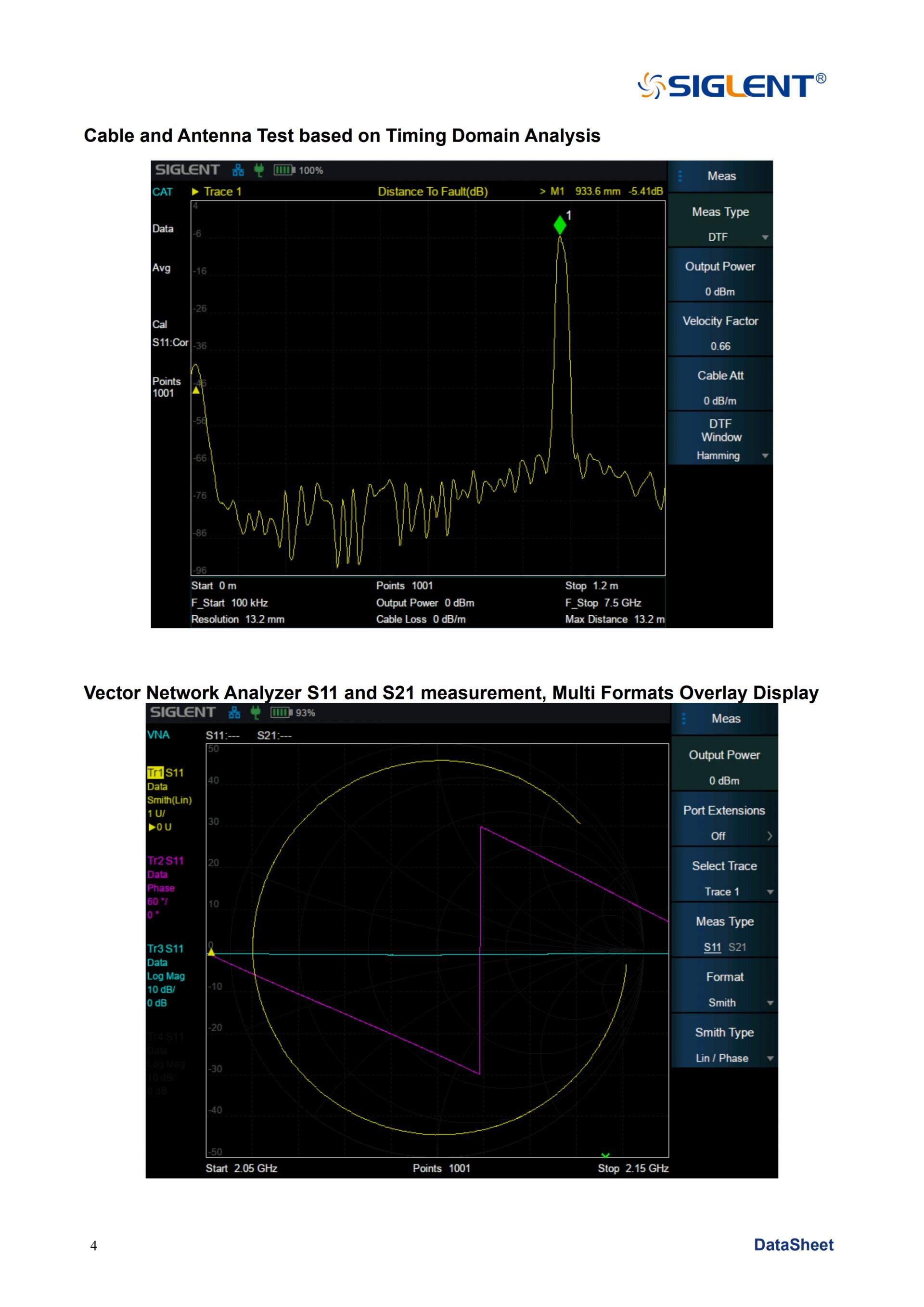The width and height of the screenshot is (924, 1307).
Task: Click the three-dot icon beside top Meas
Action: (x=680, y=177)
